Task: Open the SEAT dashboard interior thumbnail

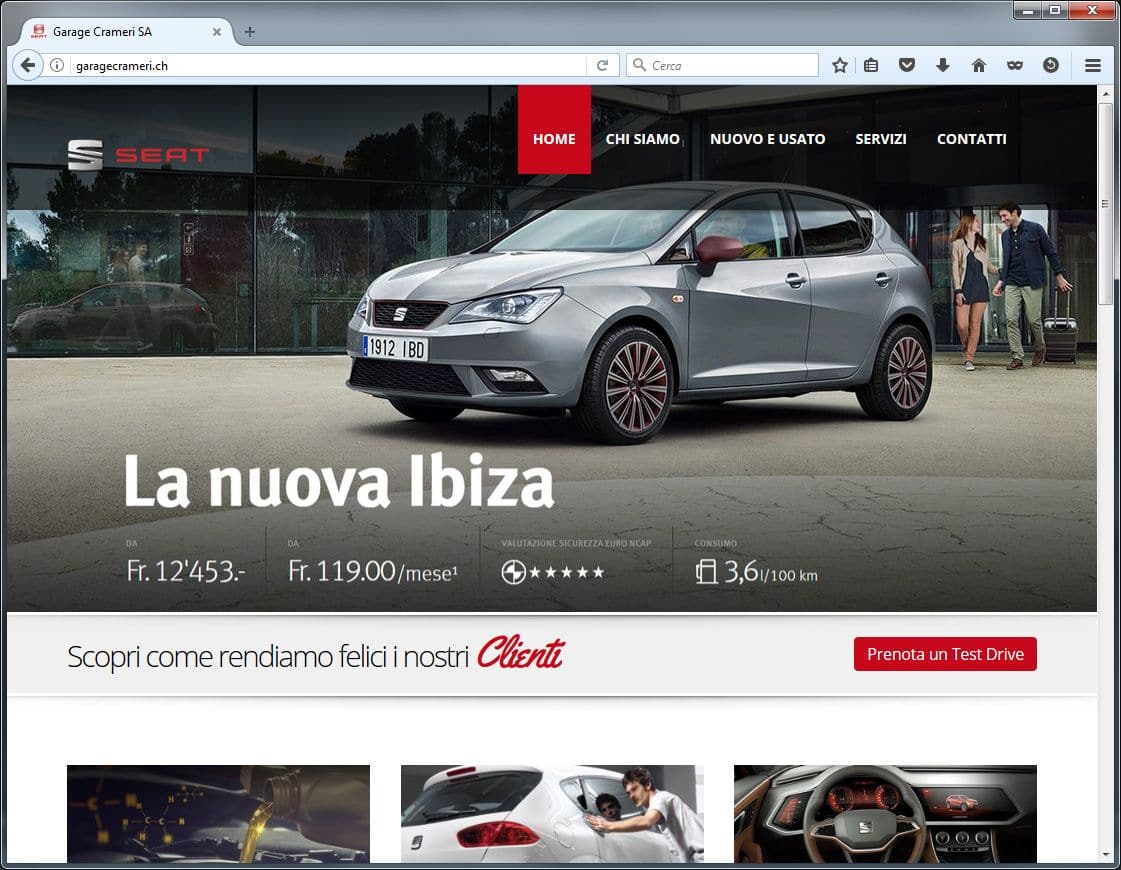Action: (885, 814)
